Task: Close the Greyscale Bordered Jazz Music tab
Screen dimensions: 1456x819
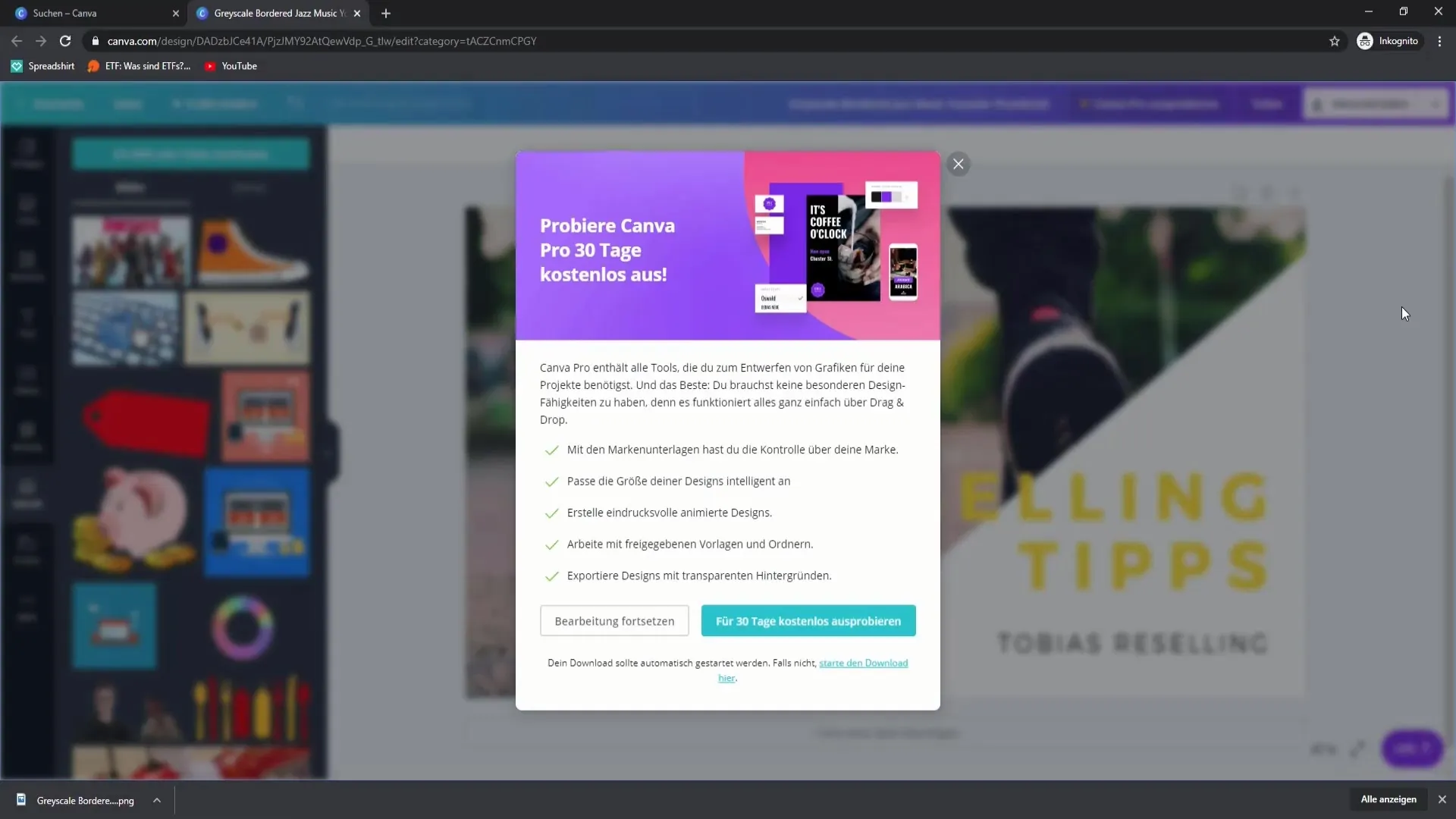Action: point(357,14)
